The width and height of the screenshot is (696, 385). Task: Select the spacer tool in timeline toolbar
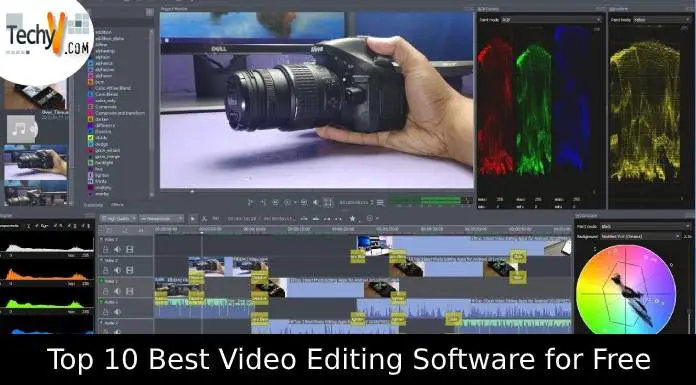pyautogui.click(x=216, y=218)
